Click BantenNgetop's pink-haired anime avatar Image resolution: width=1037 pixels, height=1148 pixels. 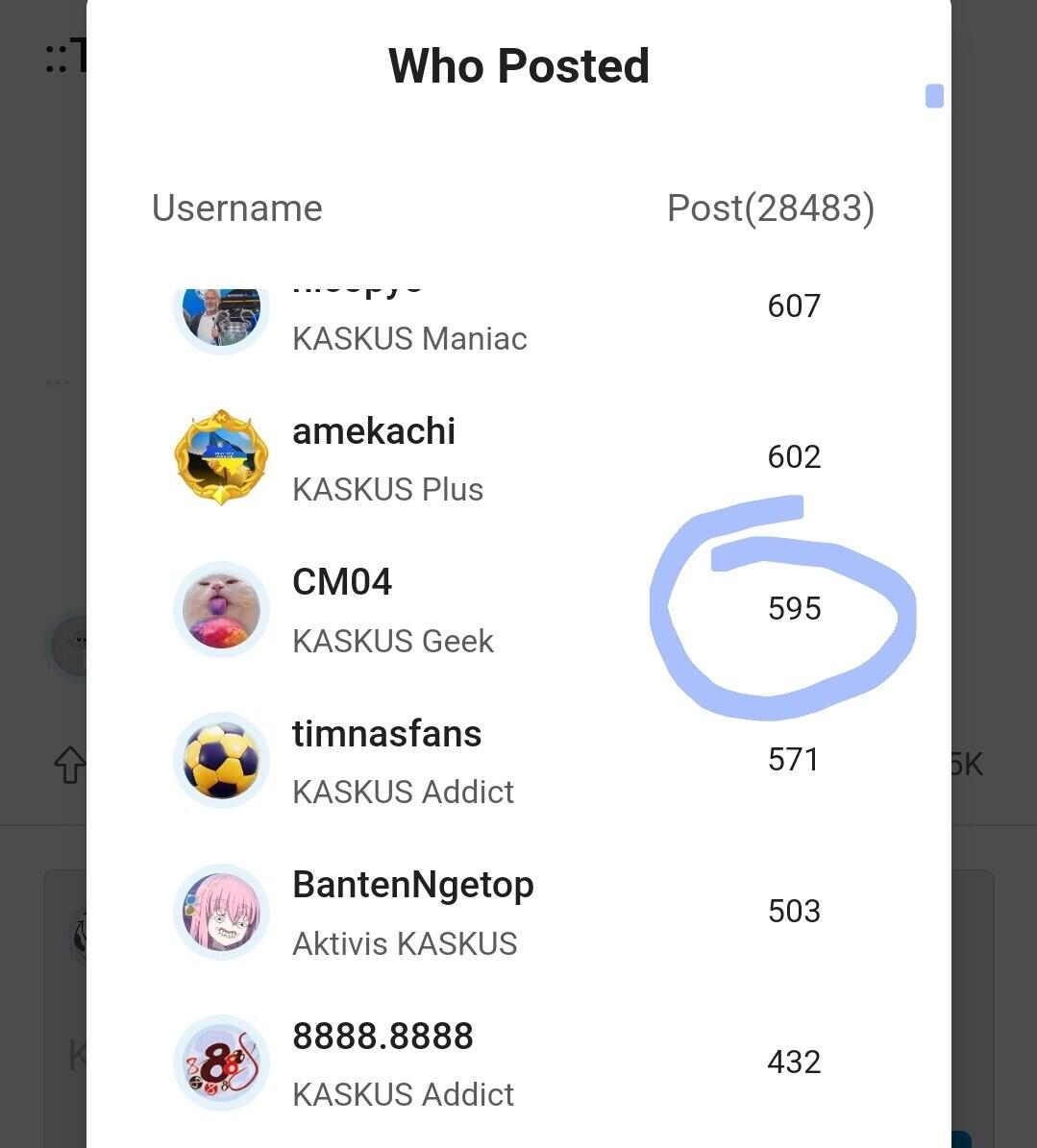coord(221,912)
